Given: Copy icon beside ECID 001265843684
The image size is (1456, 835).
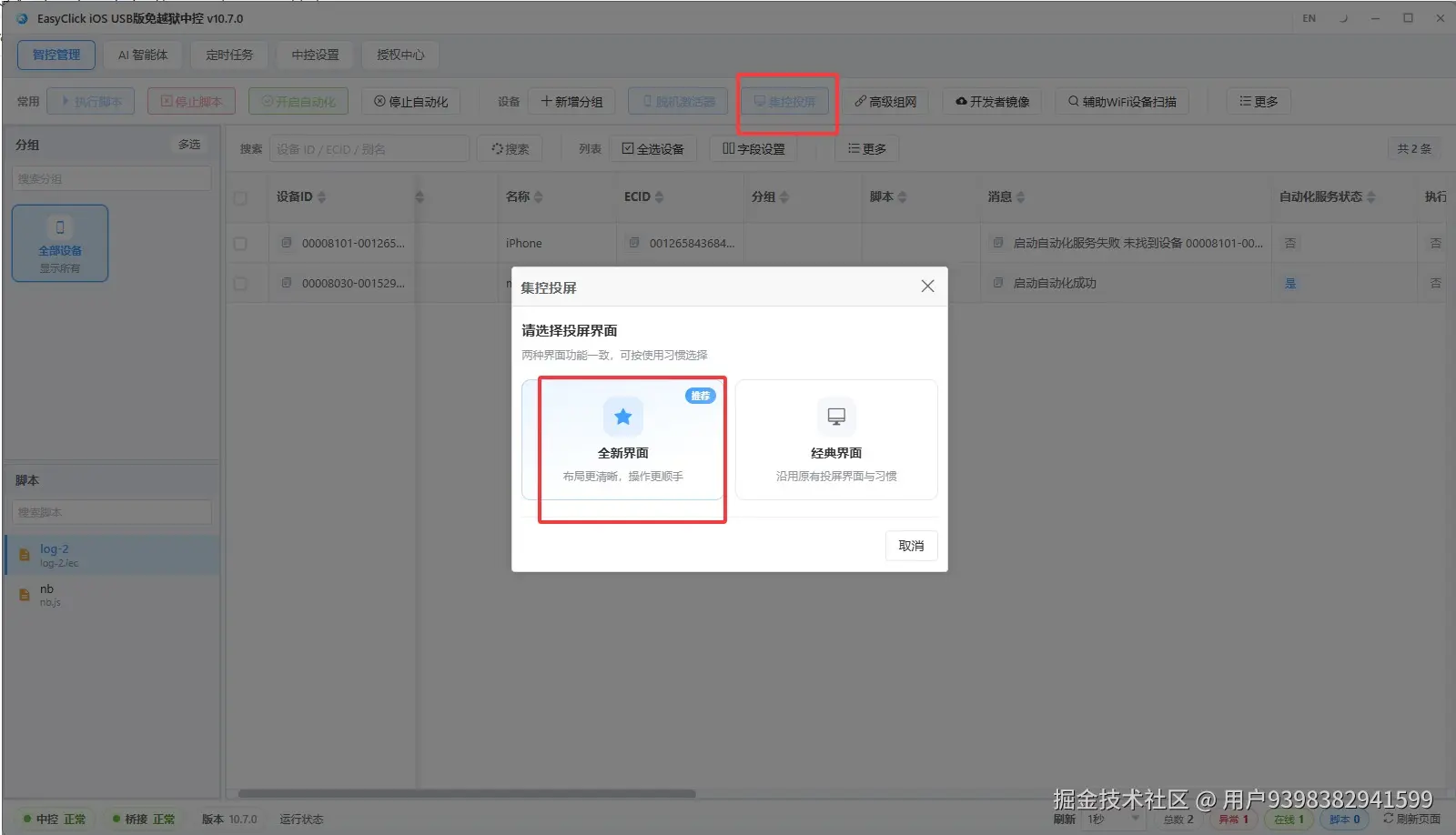Looking at the screenshot, I should 634,243.
